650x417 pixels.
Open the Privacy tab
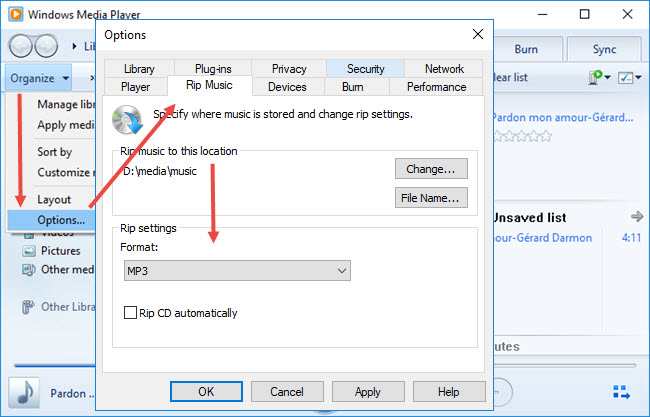(x=289, y=69)
